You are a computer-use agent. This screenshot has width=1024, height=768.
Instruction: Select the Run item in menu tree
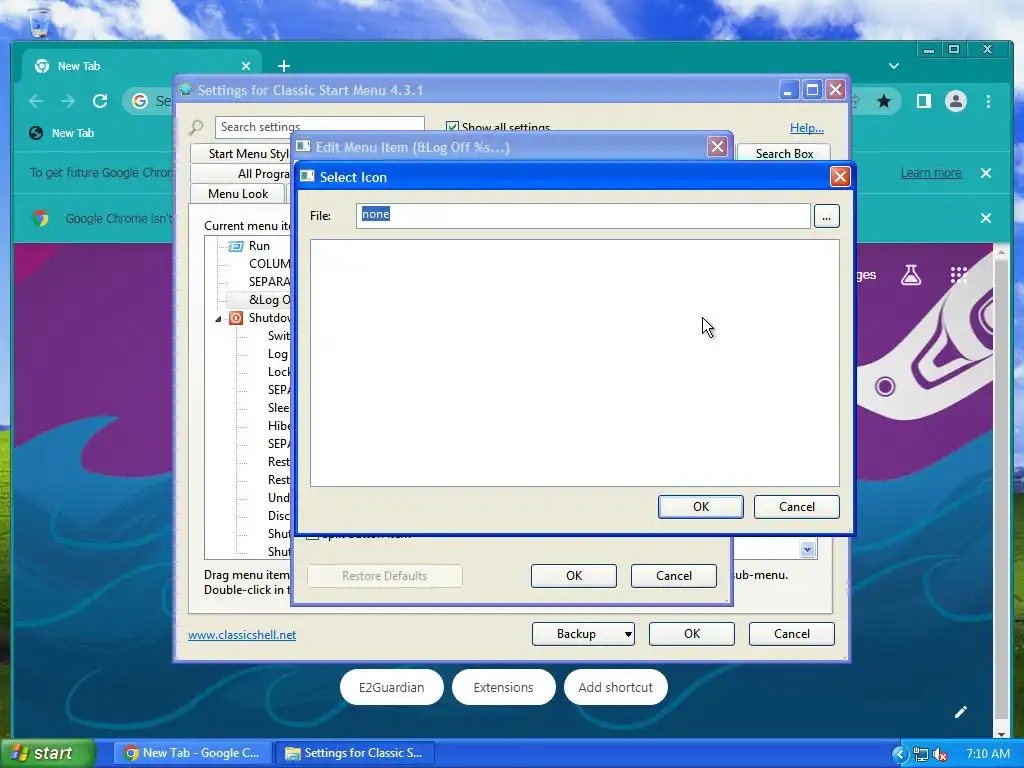(259, 246)
